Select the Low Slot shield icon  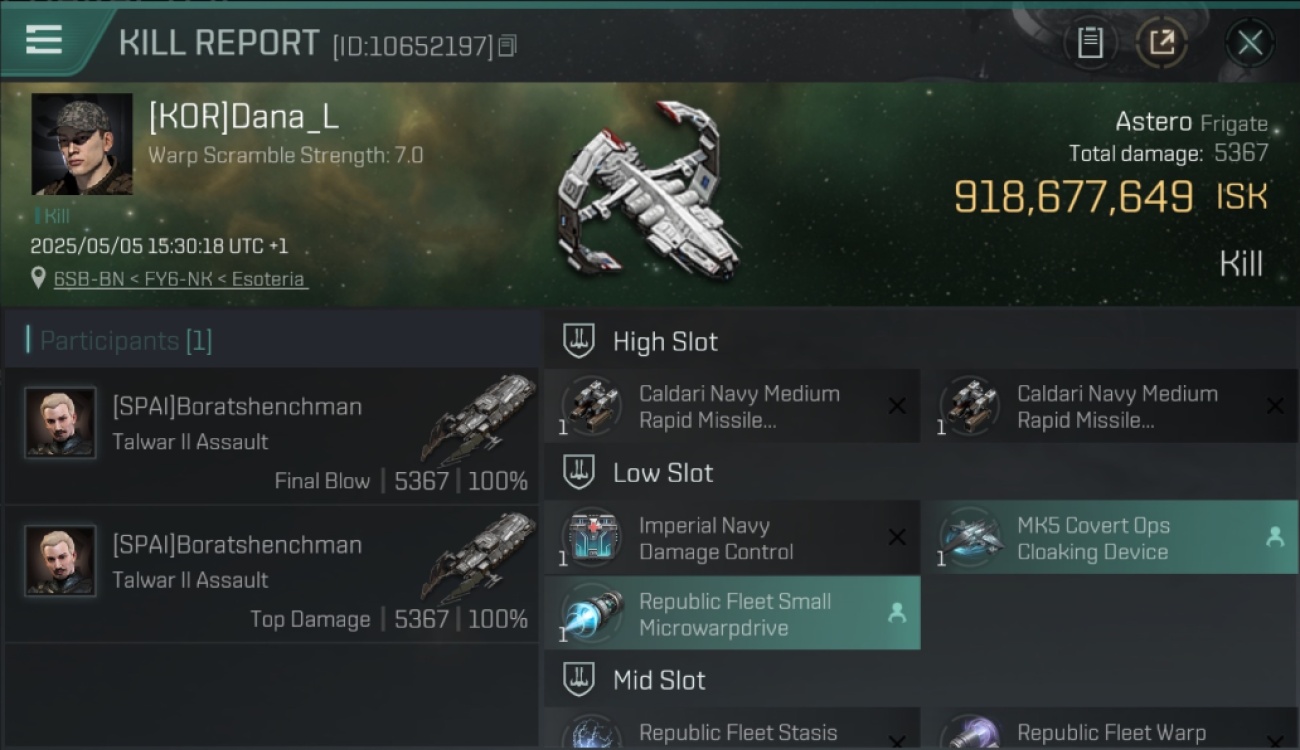[579, 472]
